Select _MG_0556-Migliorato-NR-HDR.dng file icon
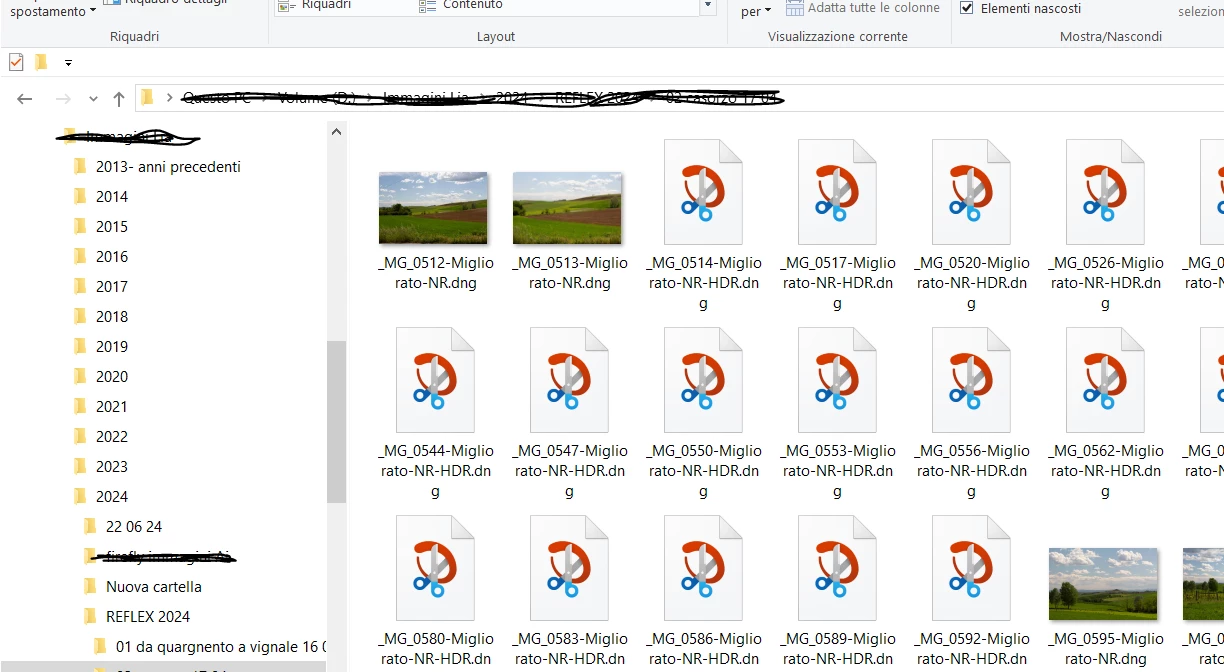The height and width of the screenshot is (672, 1224). [971, 380]
